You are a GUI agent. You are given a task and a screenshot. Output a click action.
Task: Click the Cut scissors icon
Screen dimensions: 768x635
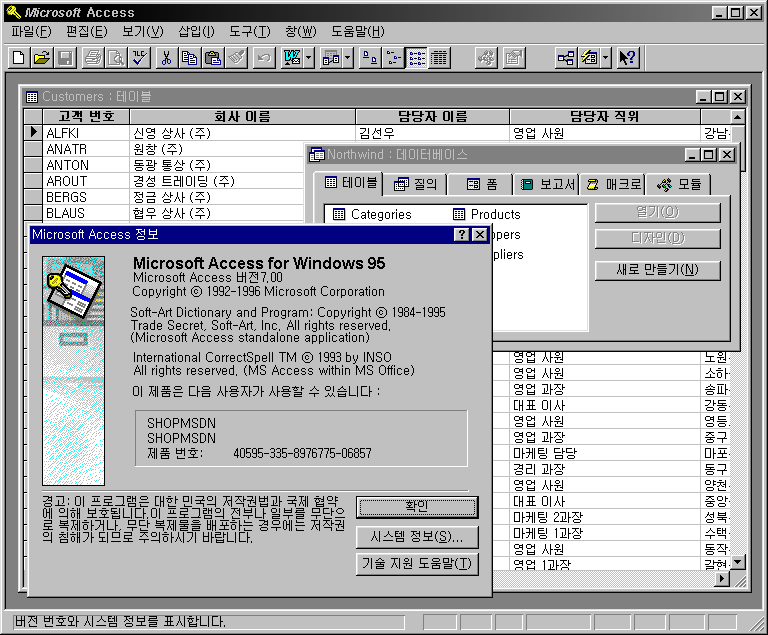167,58
